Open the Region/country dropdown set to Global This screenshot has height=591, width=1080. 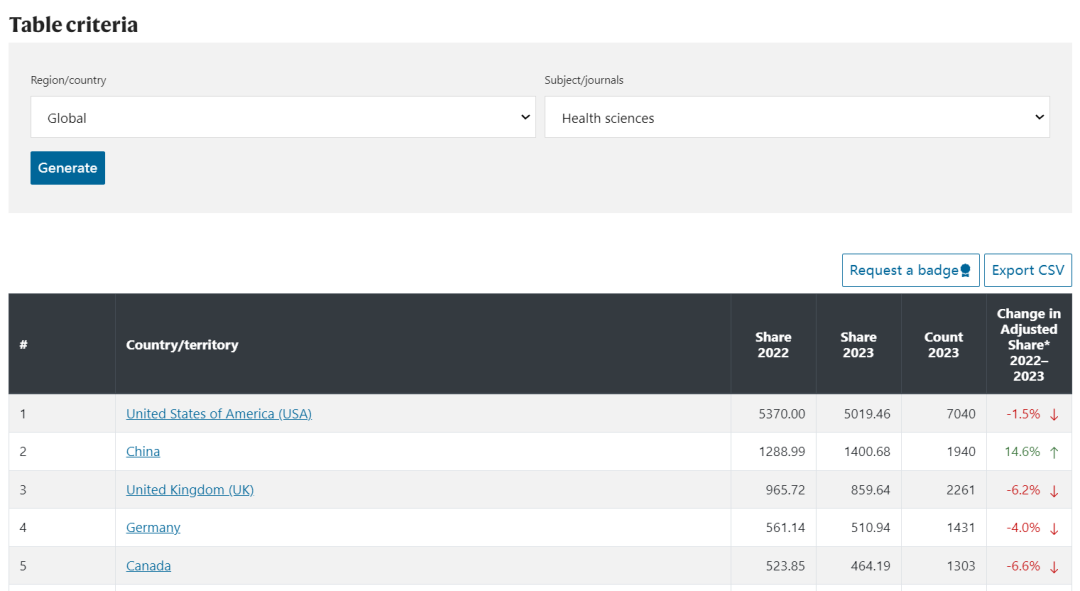click(283, 118)
